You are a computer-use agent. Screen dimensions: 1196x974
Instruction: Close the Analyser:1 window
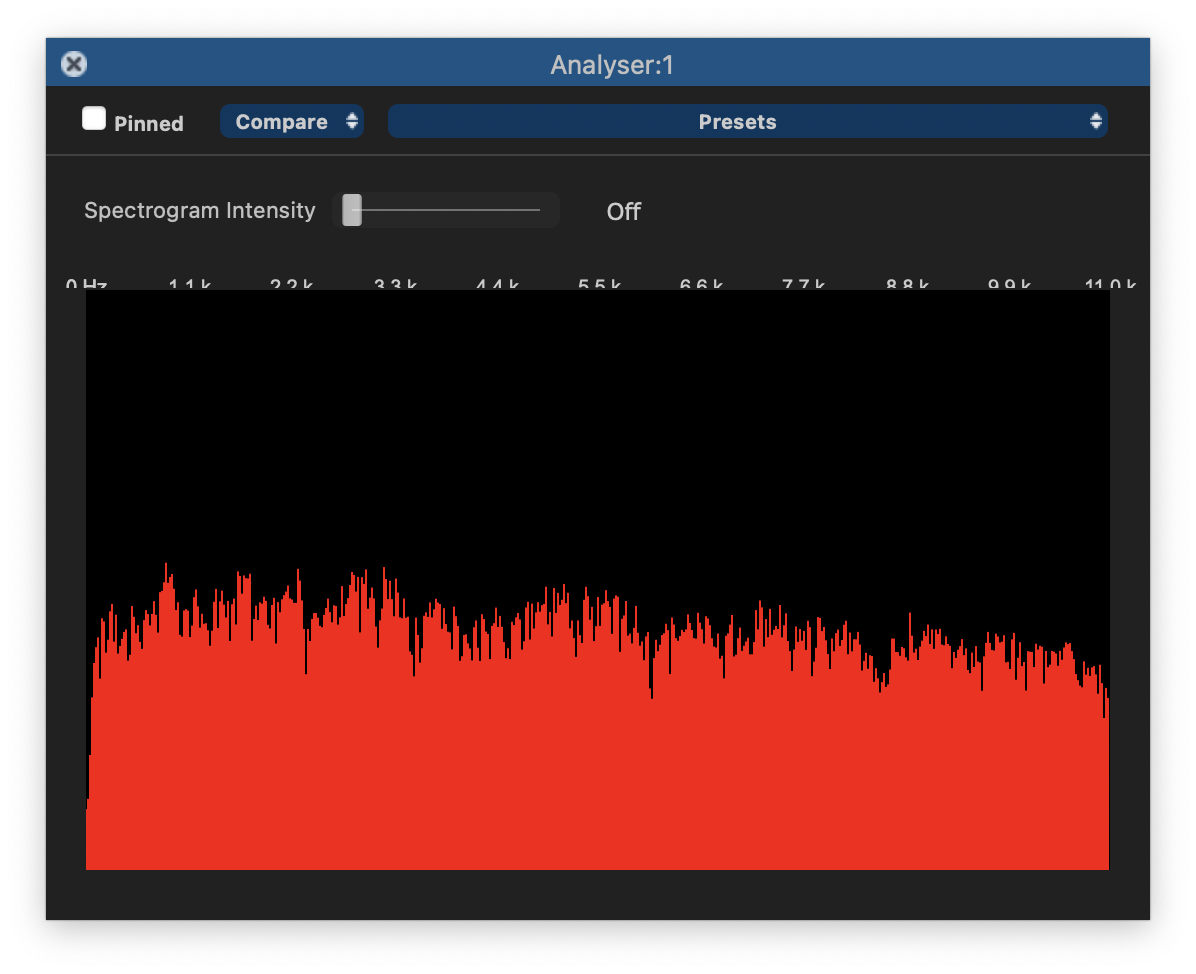74,65
